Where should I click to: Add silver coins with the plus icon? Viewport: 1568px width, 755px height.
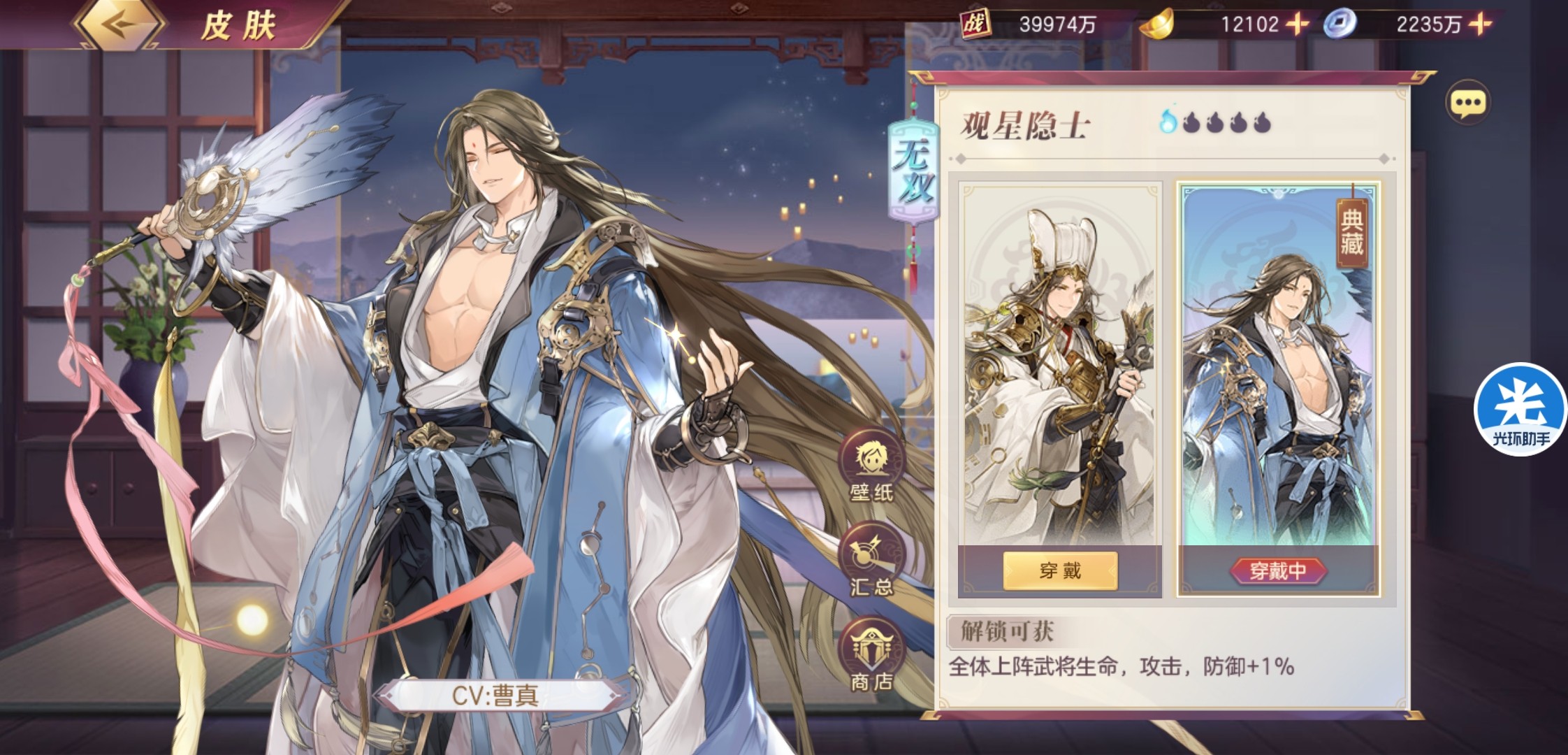coord(1479,24)
